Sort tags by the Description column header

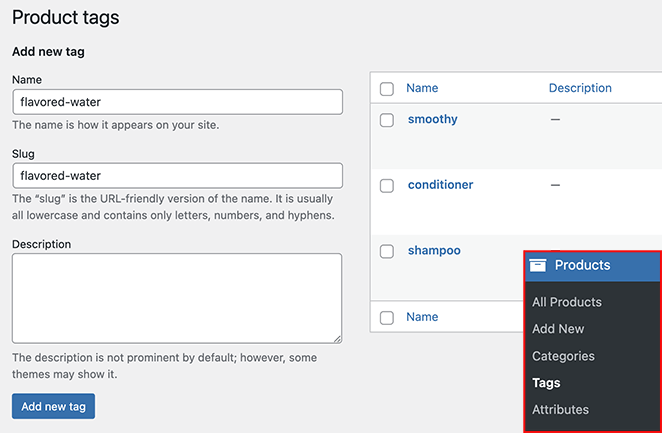[x=580, y=88]
